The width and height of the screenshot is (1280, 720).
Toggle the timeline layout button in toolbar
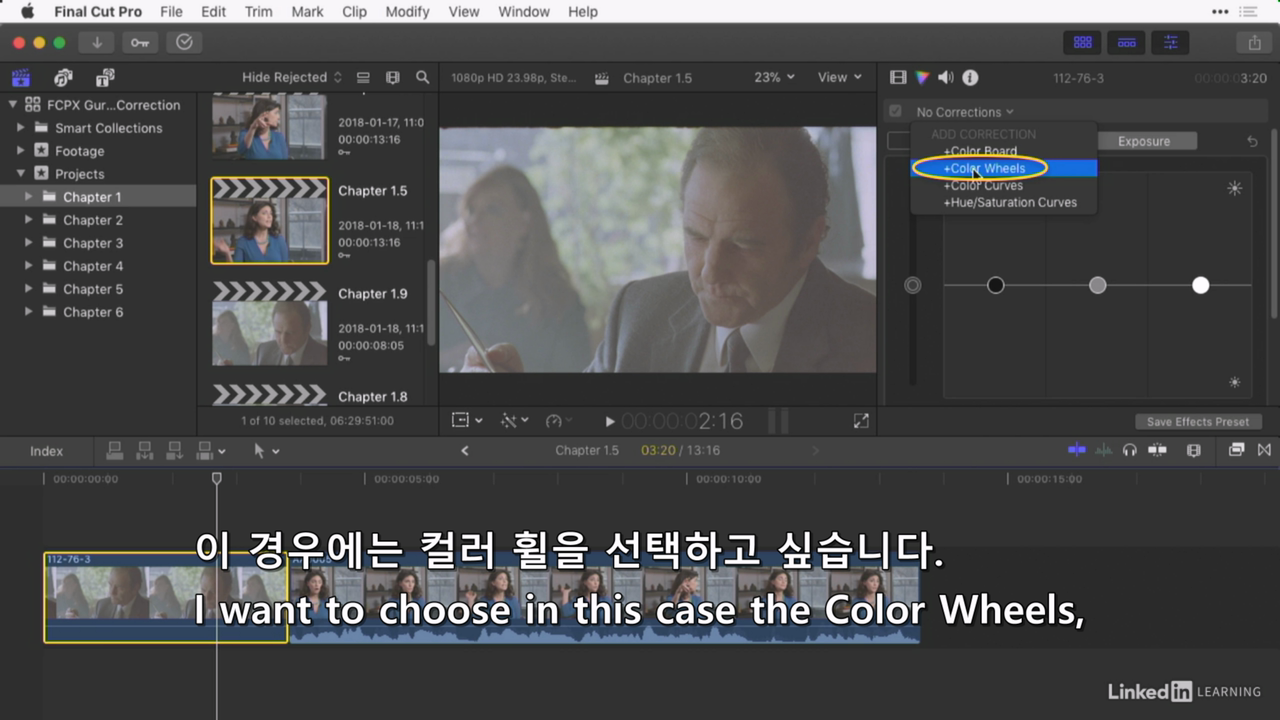point(1127,42)
